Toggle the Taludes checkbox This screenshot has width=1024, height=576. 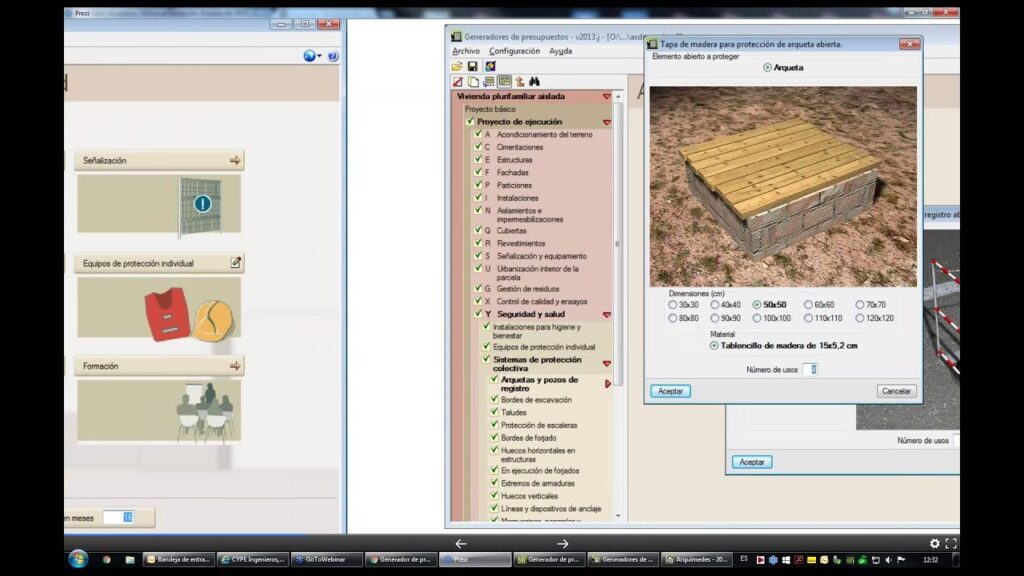tap(494, 412)
